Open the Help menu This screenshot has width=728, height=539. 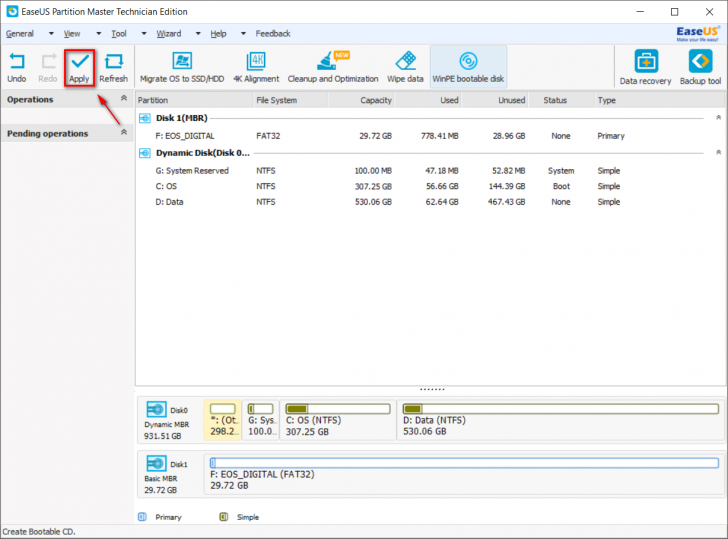[218, 33]
